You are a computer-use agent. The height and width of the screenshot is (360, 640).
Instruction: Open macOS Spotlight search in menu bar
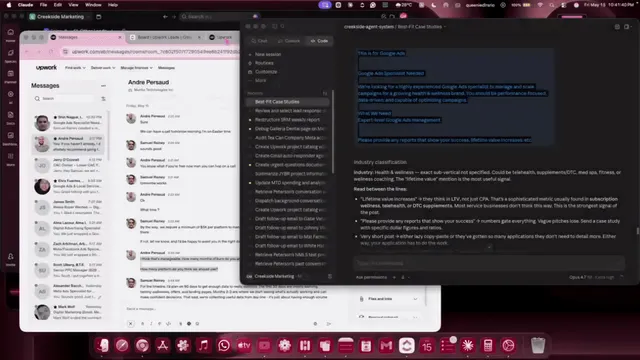pos(552,5)
